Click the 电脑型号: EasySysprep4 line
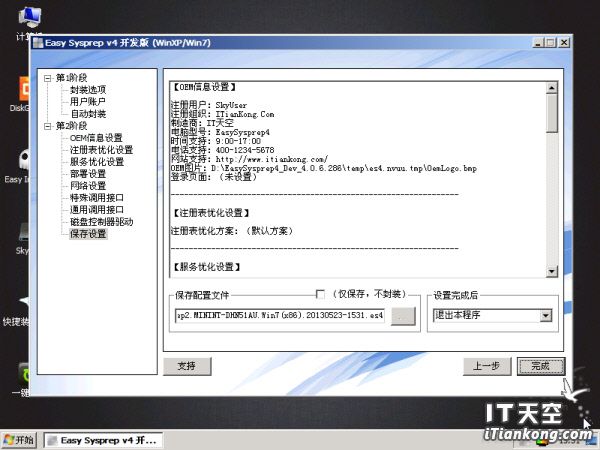This screenshot has width=600, height=450. click(220, 132)
